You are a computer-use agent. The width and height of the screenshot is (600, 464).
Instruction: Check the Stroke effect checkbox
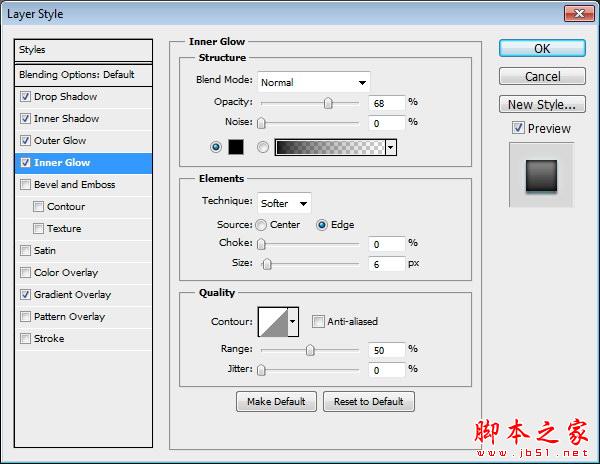click(25, 339)
